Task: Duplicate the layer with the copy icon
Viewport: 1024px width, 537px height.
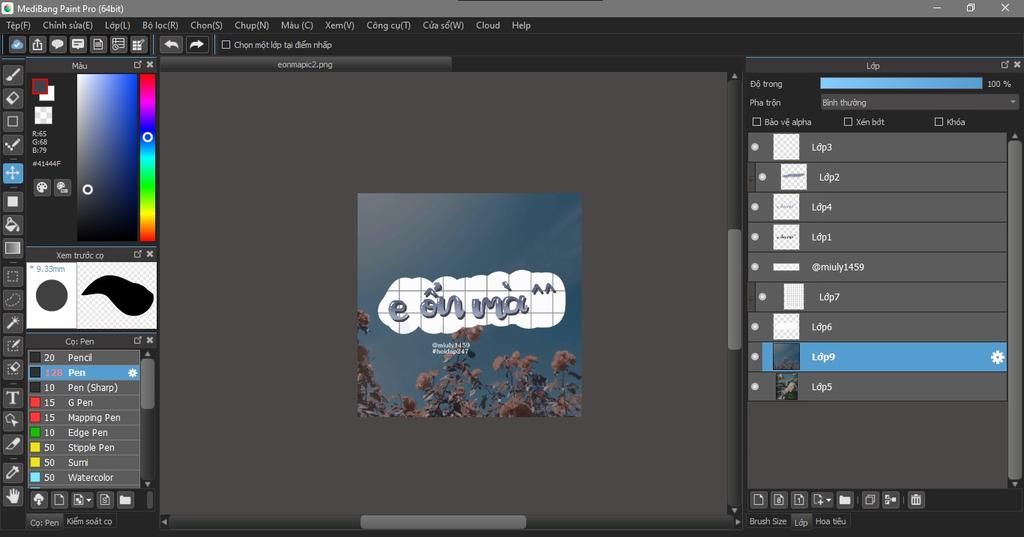Action: click(x=870, y=500)
